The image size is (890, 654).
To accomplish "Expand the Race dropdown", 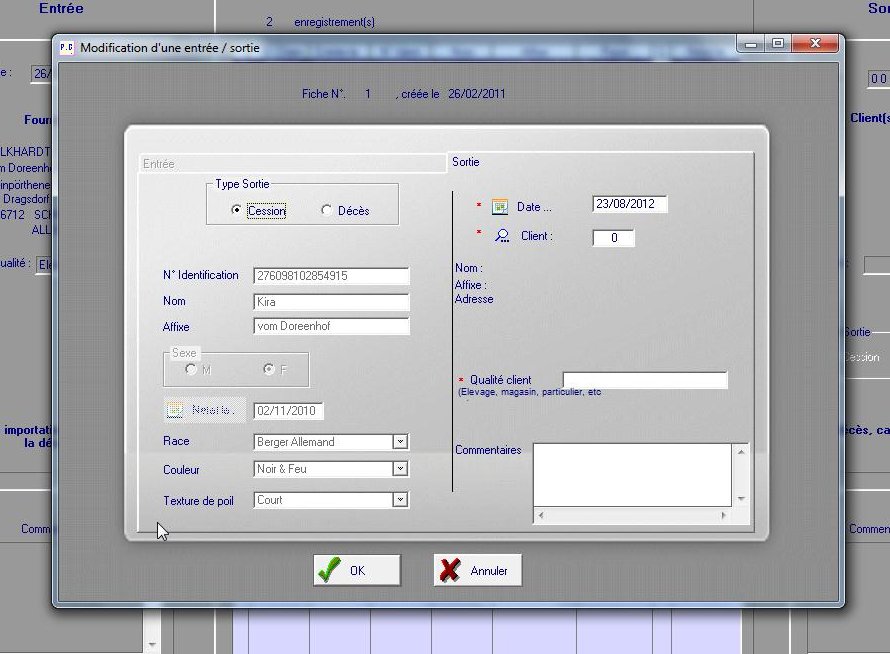I will [x=400, y=442].
